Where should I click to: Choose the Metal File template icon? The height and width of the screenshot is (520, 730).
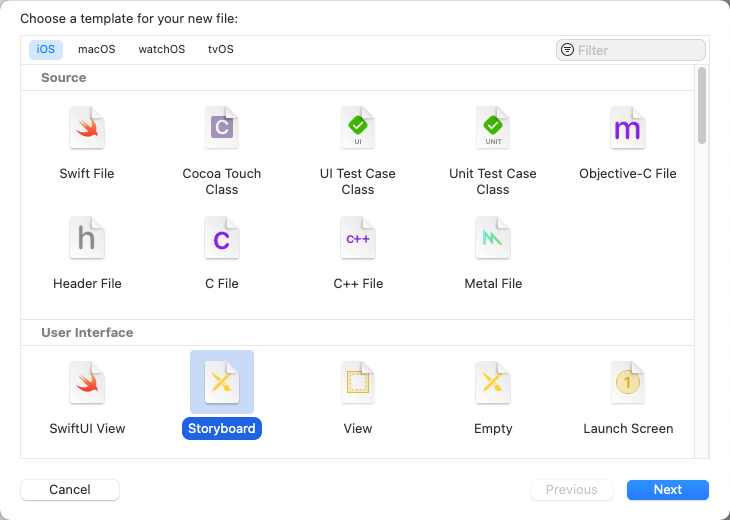coord(492,239)
